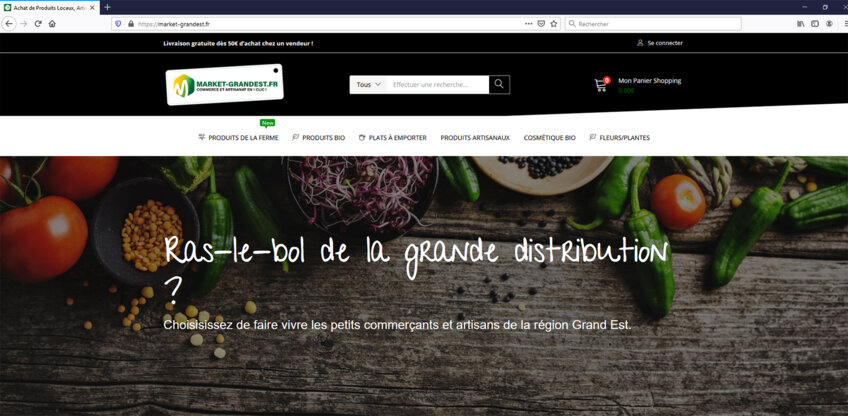Image resolution: width=848 pixels, height=416 pixels.
Task: Go to Cosmétique Bio section
Action: pos(550,138)
